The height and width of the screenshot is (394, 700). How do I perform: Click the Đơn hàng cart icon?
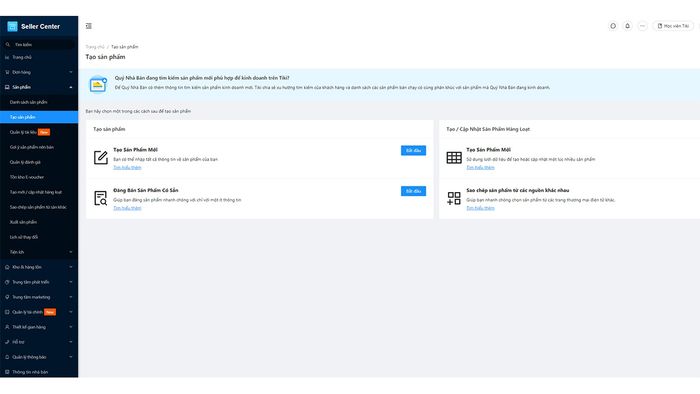(x=7, y=72)
